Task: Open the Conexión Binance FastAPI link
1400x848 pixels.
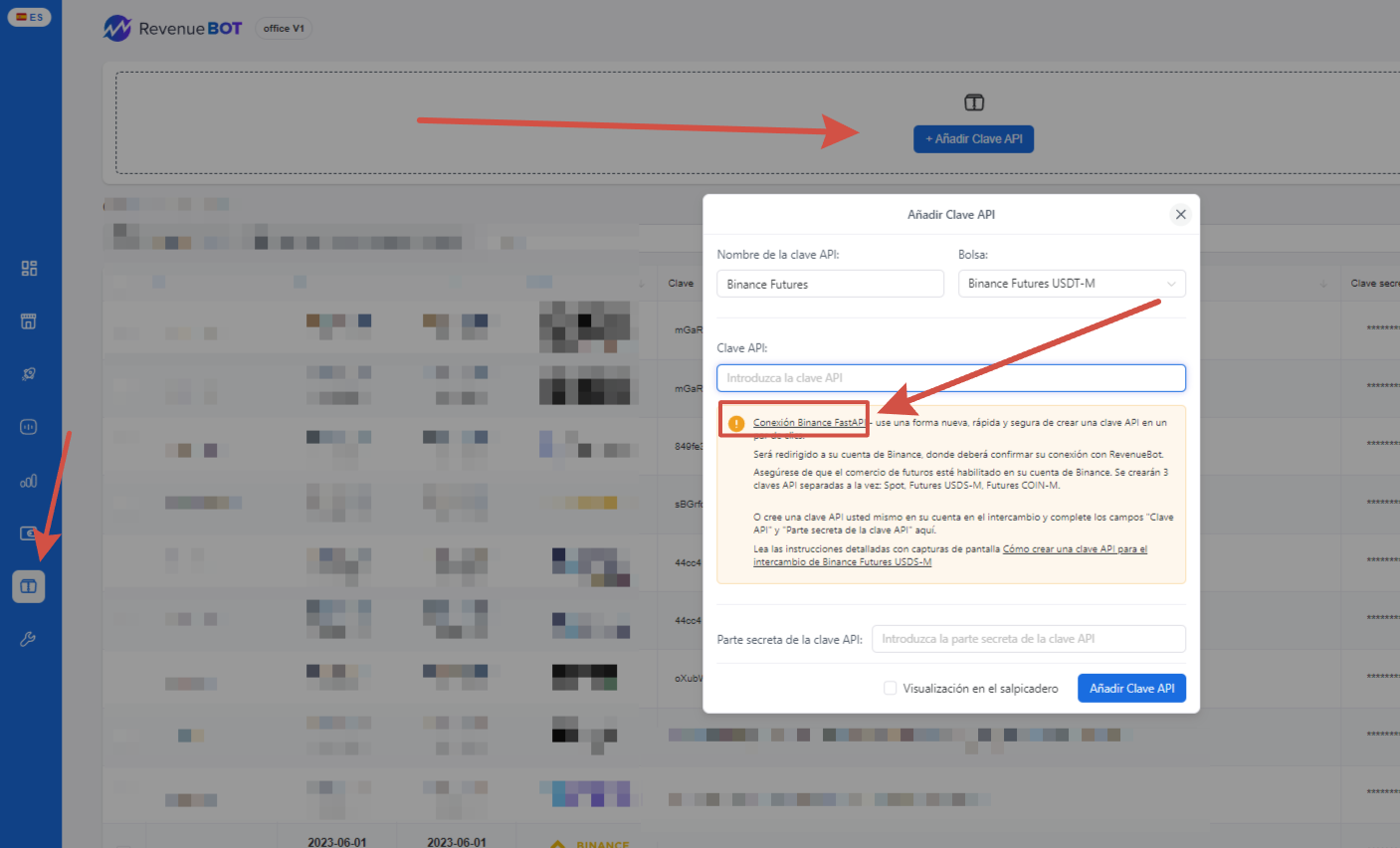Action: [x=809, y=423]
